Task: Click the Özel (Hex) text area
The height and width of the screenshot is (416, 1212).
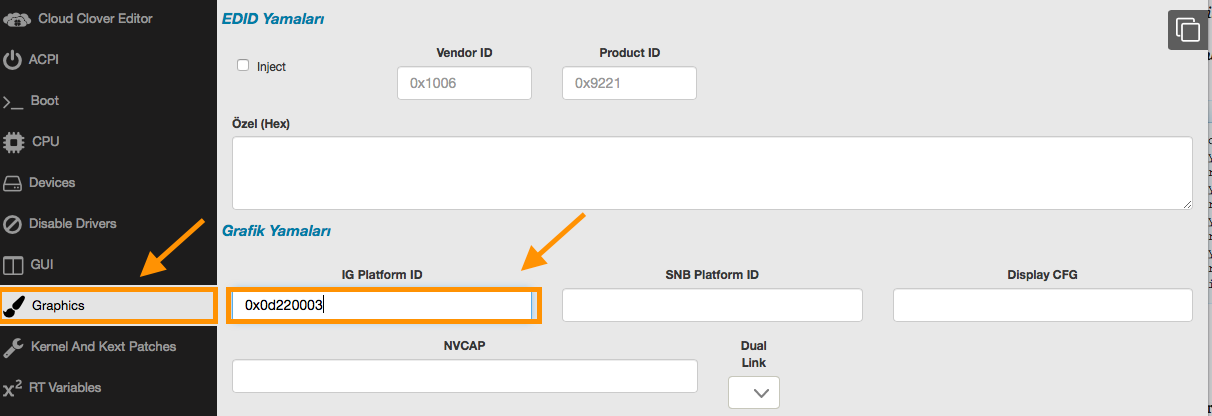Action: click(x=711, y=173)
